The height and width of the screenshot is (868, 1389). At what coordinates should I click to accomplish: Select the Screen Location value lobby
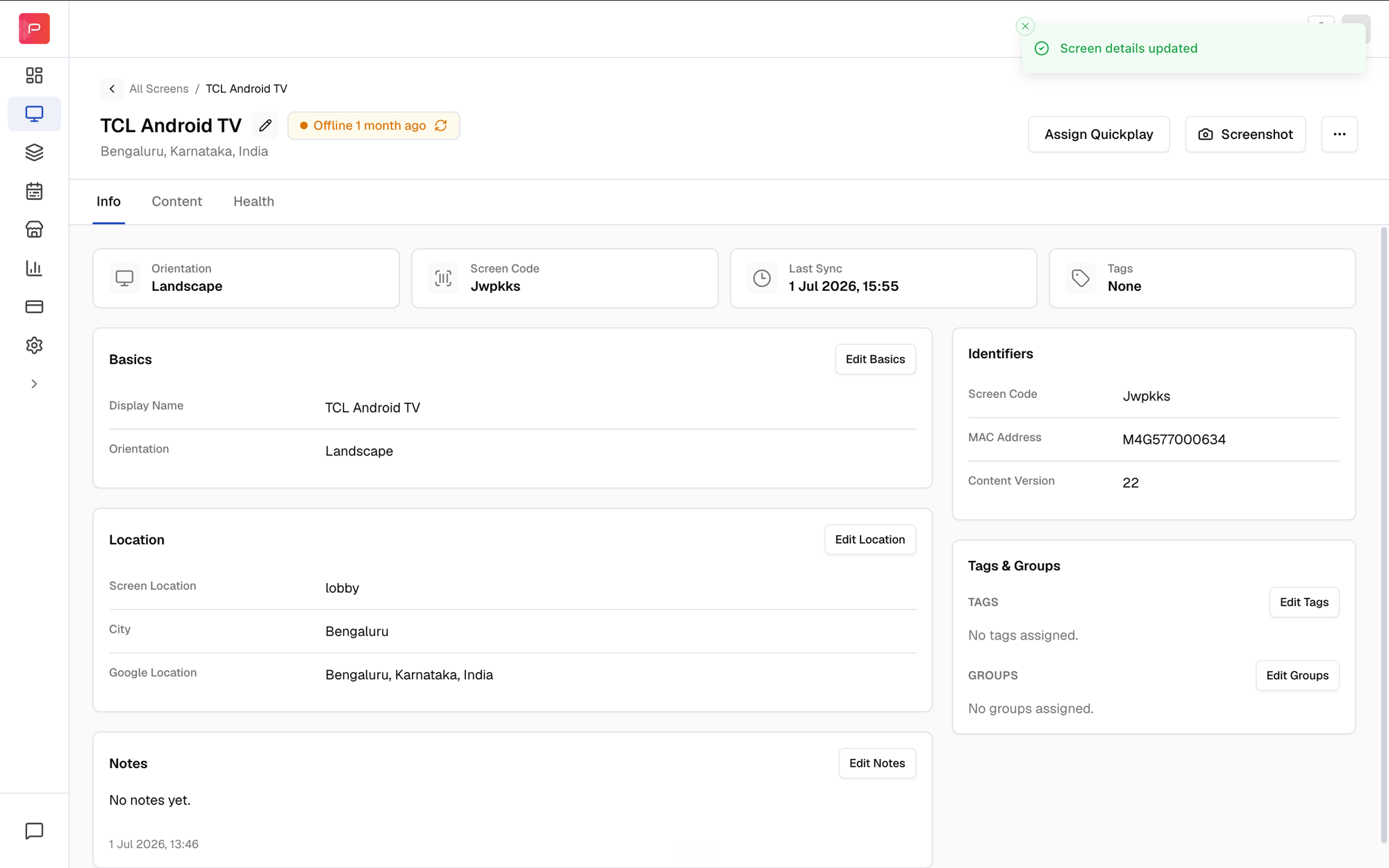click(x=342, y=588)
